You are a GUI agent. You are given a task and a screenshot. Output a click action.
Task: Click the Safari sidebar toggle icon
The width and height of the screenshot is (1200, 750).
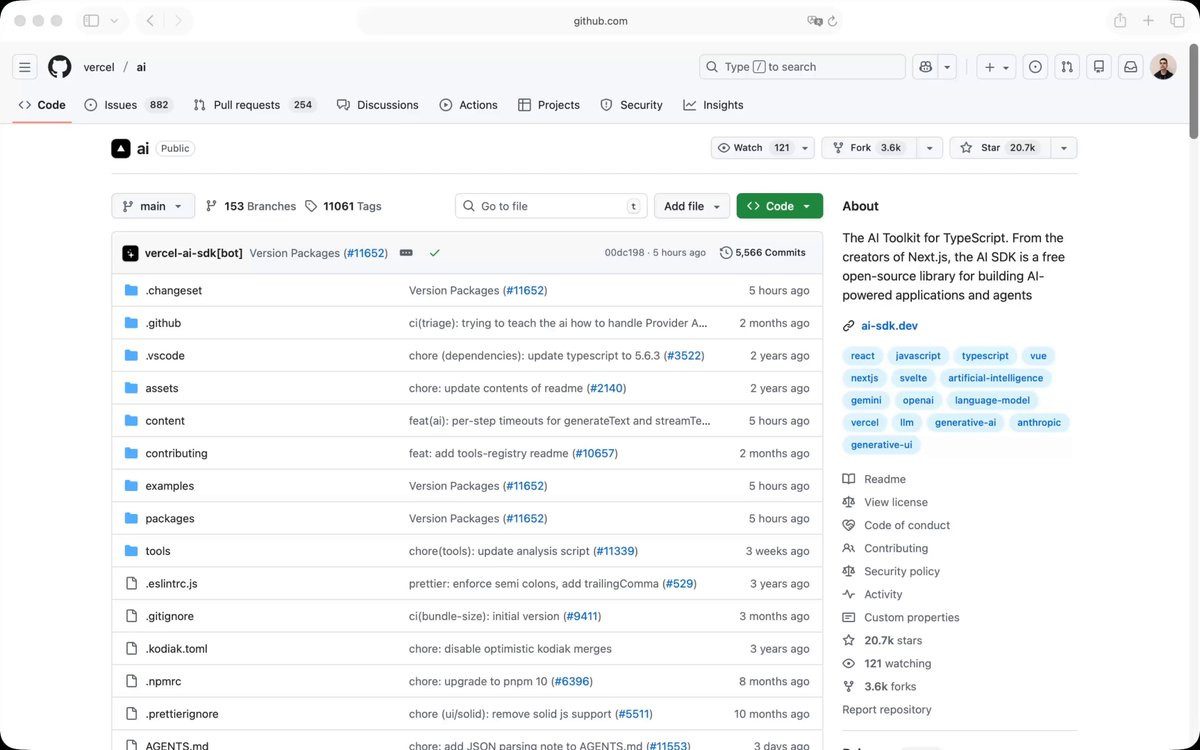pyautogui.click(x=91, y=21)
